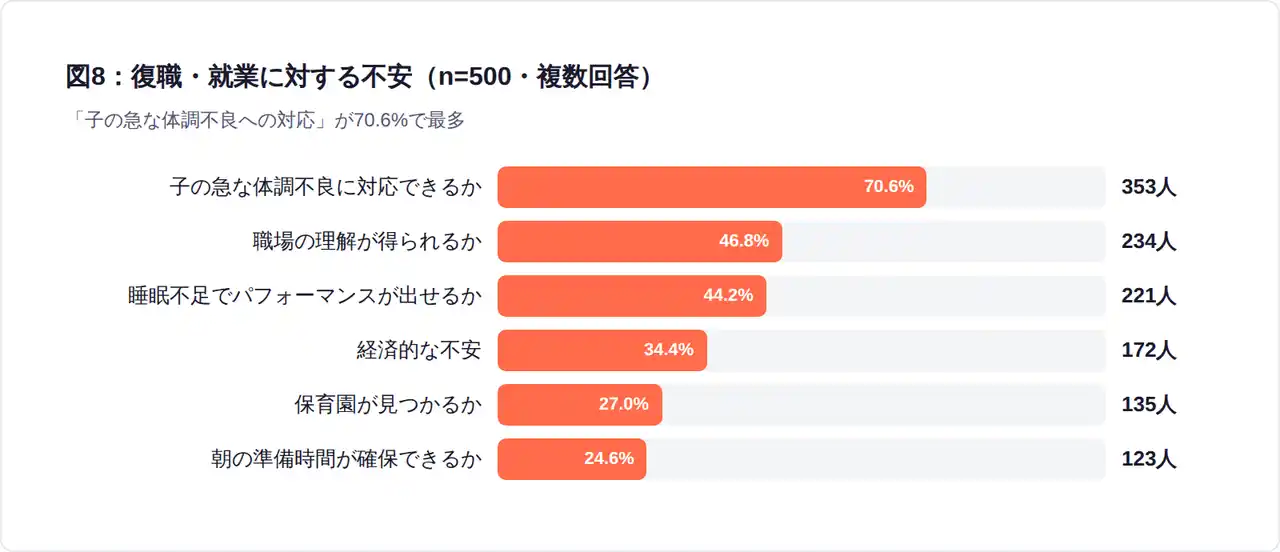Click the 123人 count value
Screen dimensions: 1280x552
(x=1148, y=459)
